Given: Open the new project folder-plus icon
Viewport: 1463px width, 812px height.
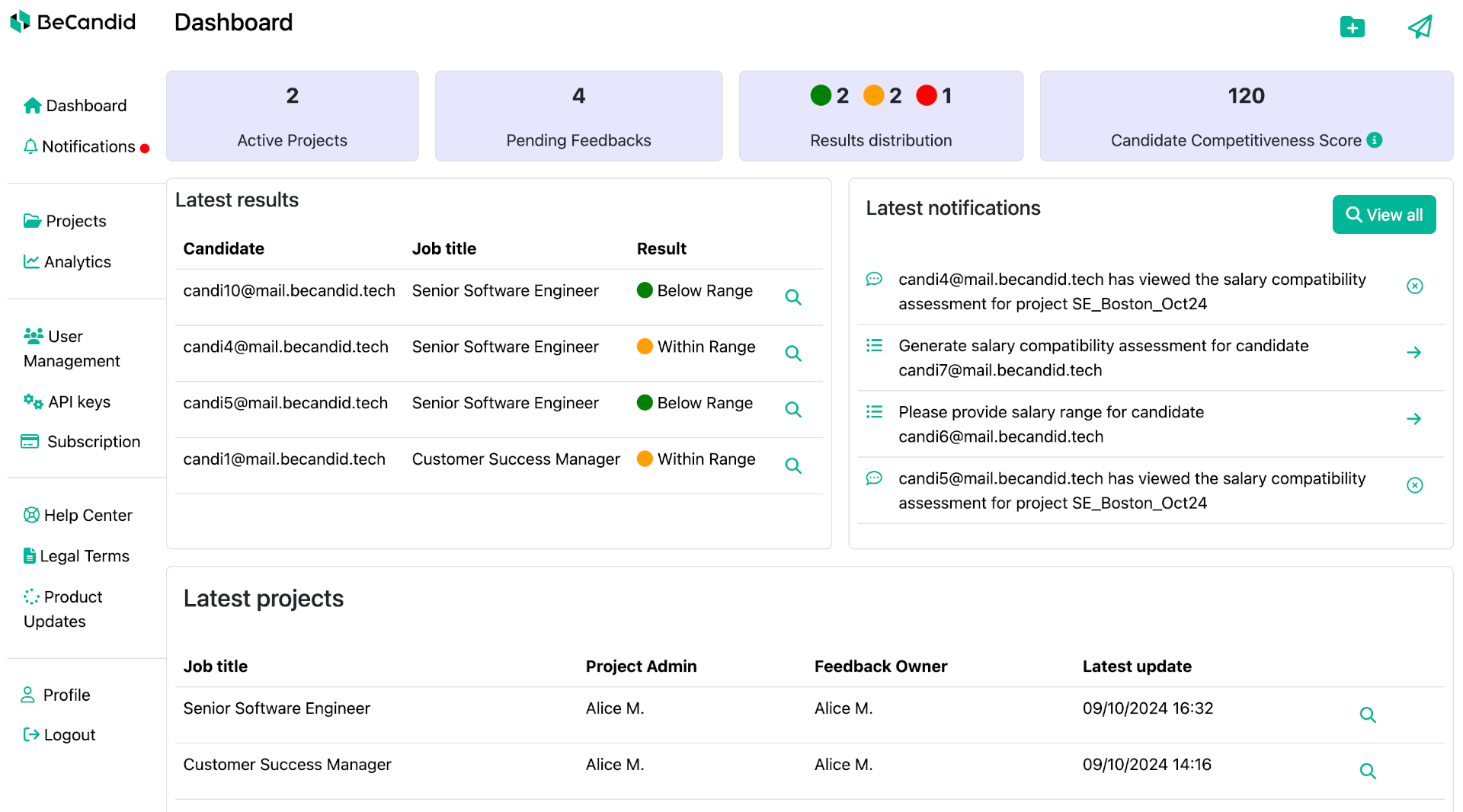Looking at the screenshot, I should [x=1353, y=27].
